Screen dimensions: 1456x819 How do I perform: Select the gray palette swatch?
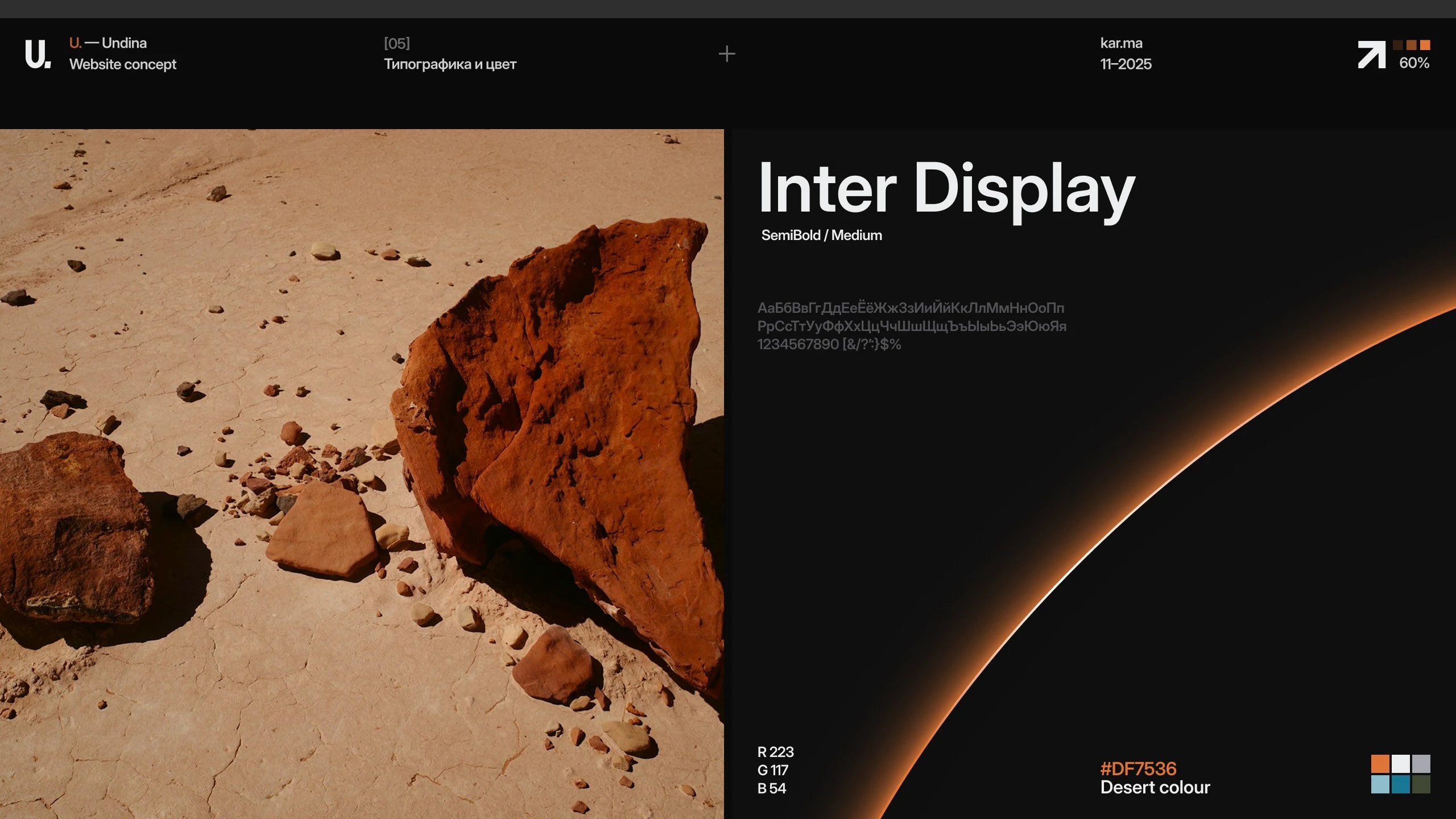click(1421, 764)
